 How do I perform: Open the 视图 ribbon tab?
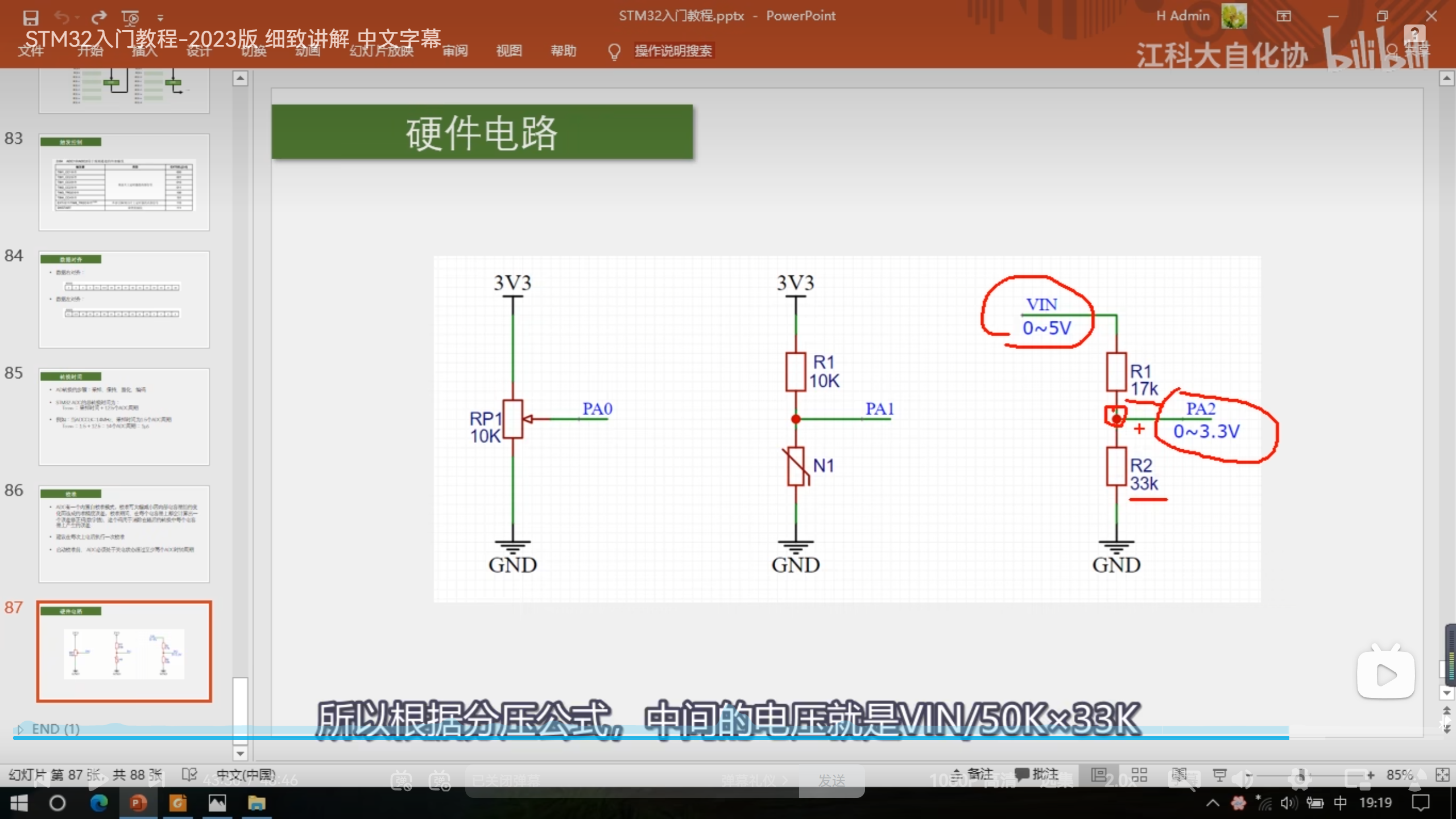[x=508, y=51]
